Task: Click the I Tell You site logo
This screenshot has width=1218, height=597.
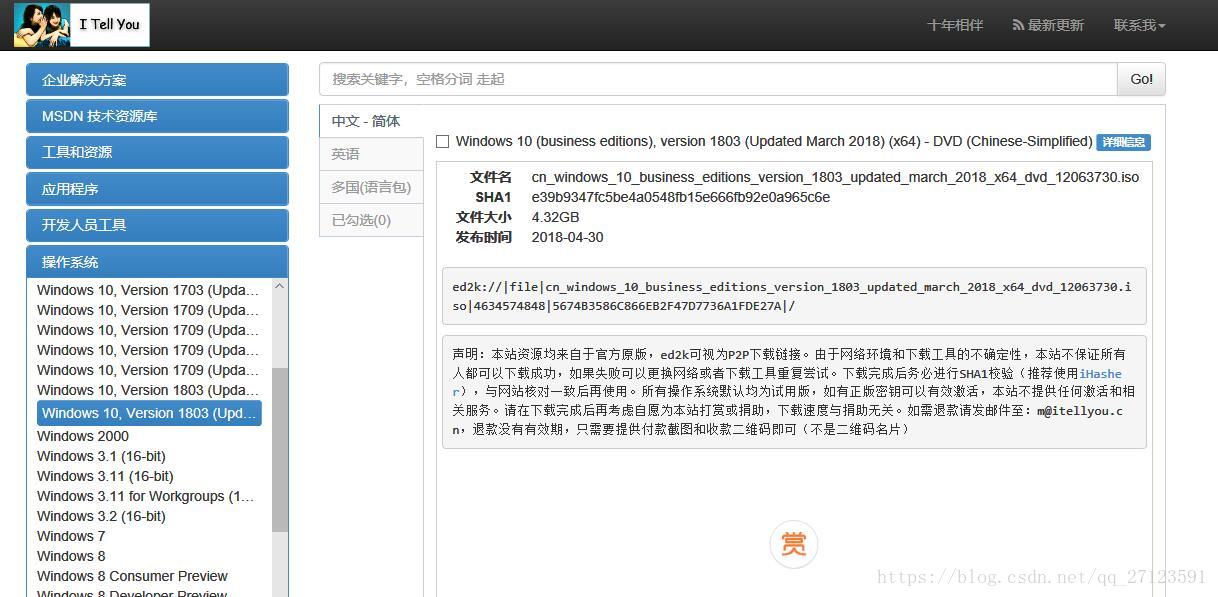Action: 82,25
